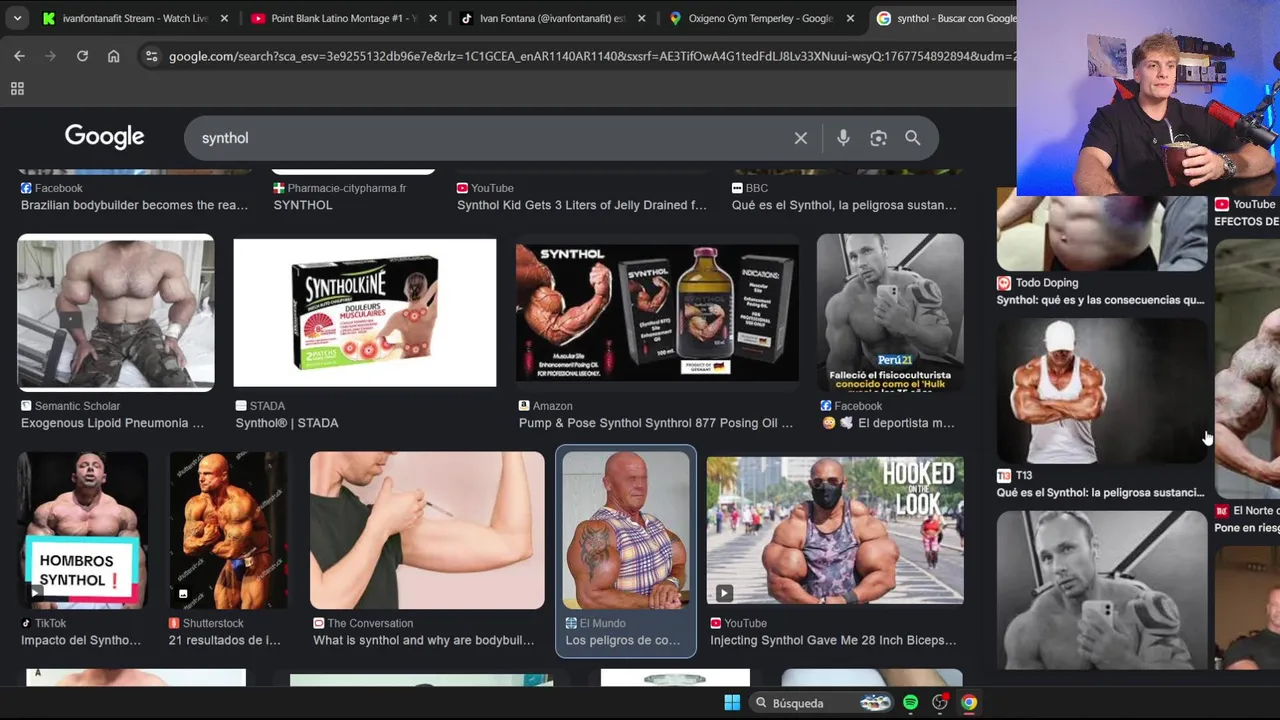Open Amazon Synthol 877 posing oil image
This screenshot has height=720, width=1280.
[x=657, y=312]
